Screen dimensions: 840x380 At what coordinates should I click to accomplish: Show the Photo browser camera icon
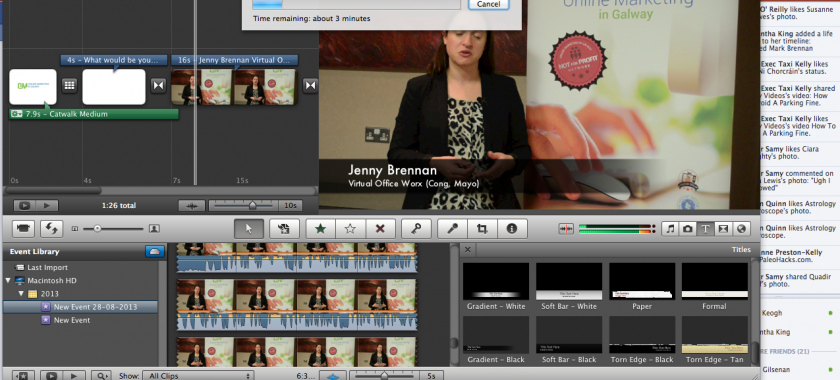[x=688, y=229]
